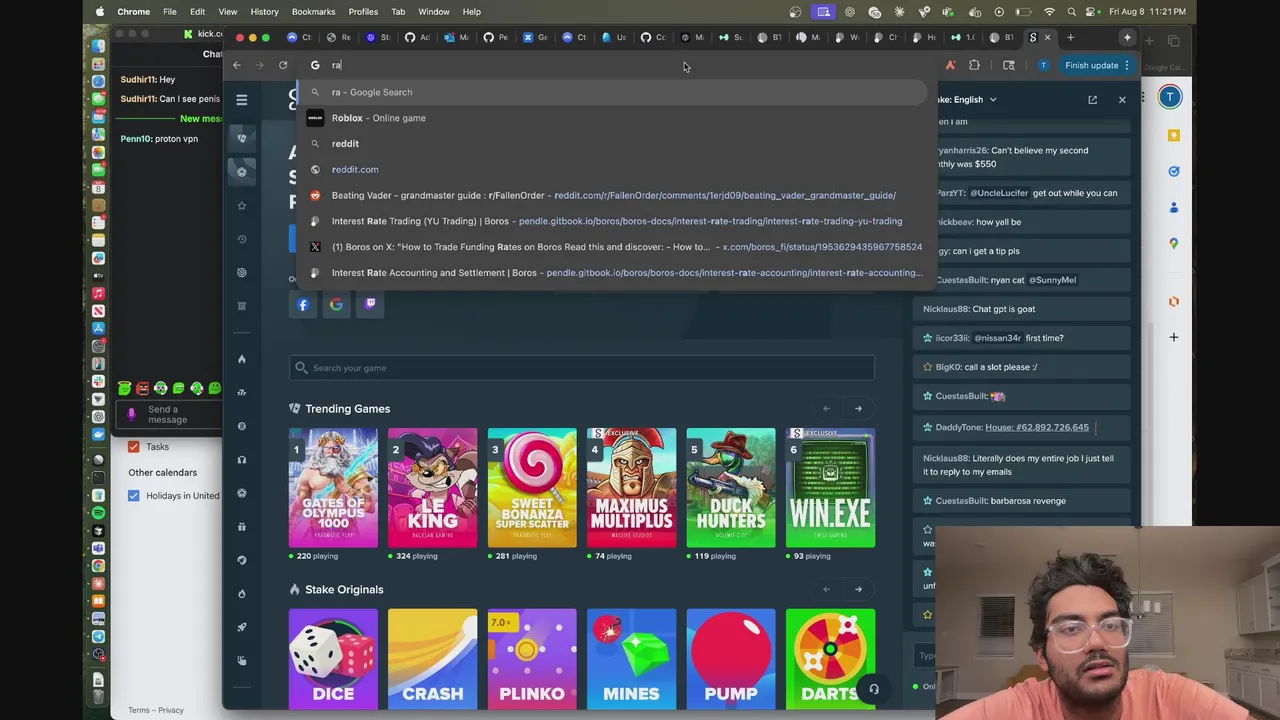Viewport: 1280px width, 720px height.
Task: Open Google Contacts icon in Calendar side panel
Action: click(x=1174, y=207)
